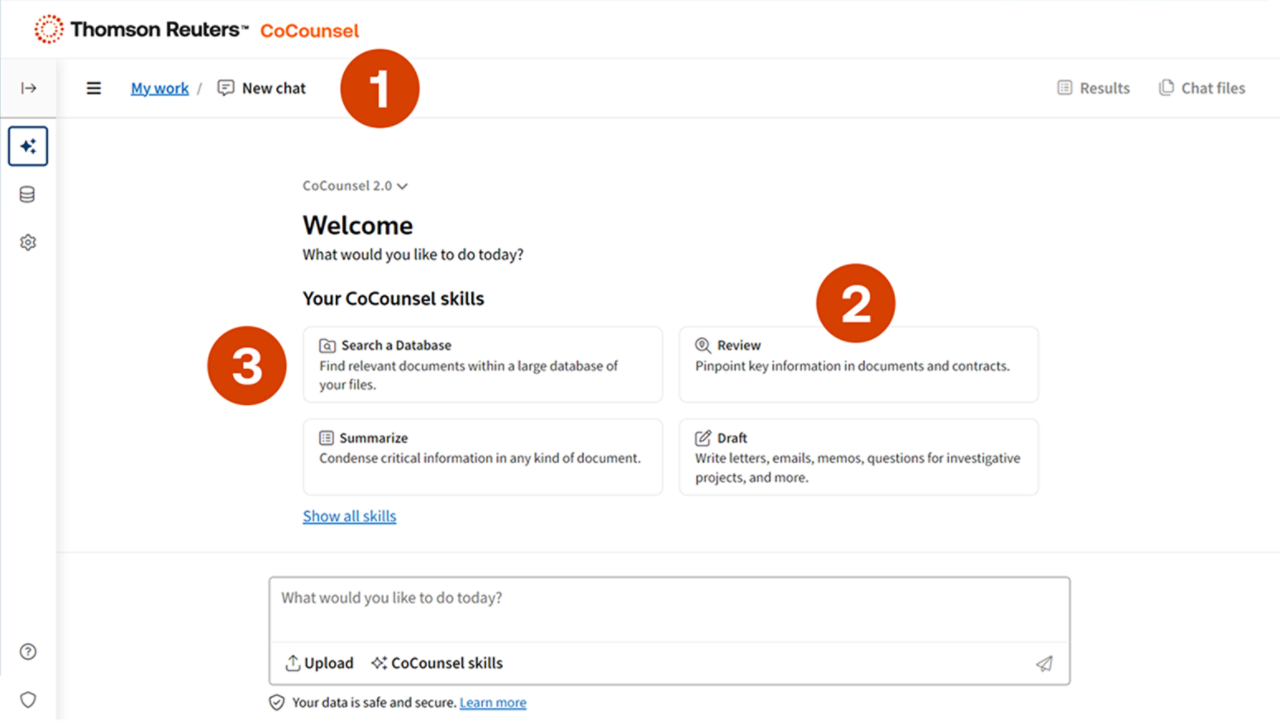The width and height of the screenshot is (1280, 722).
Task: Click the New chat breadcrumb text
Action: point(274,88)
